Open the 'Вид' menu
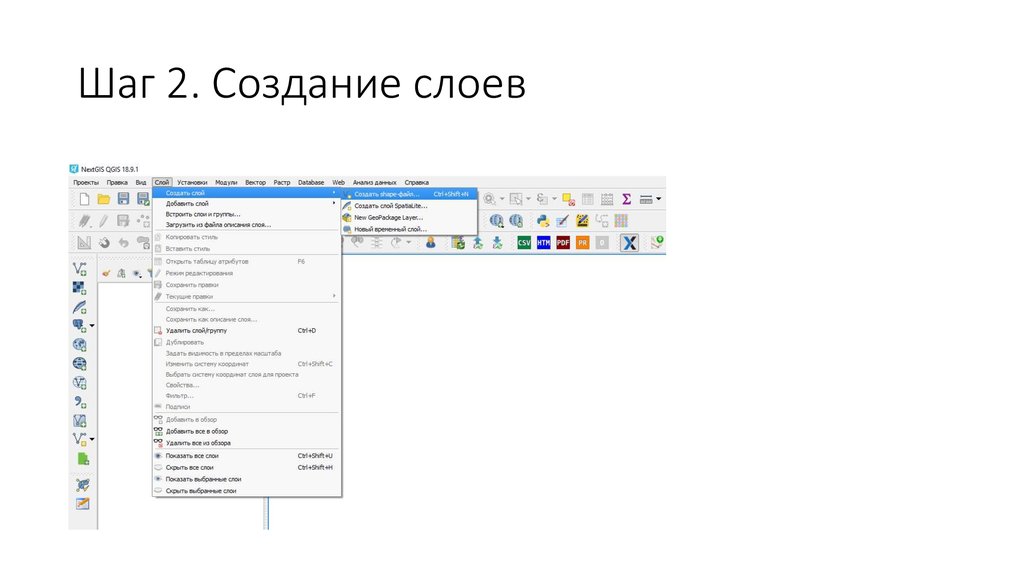1024x574 pixels. [141, 183]
